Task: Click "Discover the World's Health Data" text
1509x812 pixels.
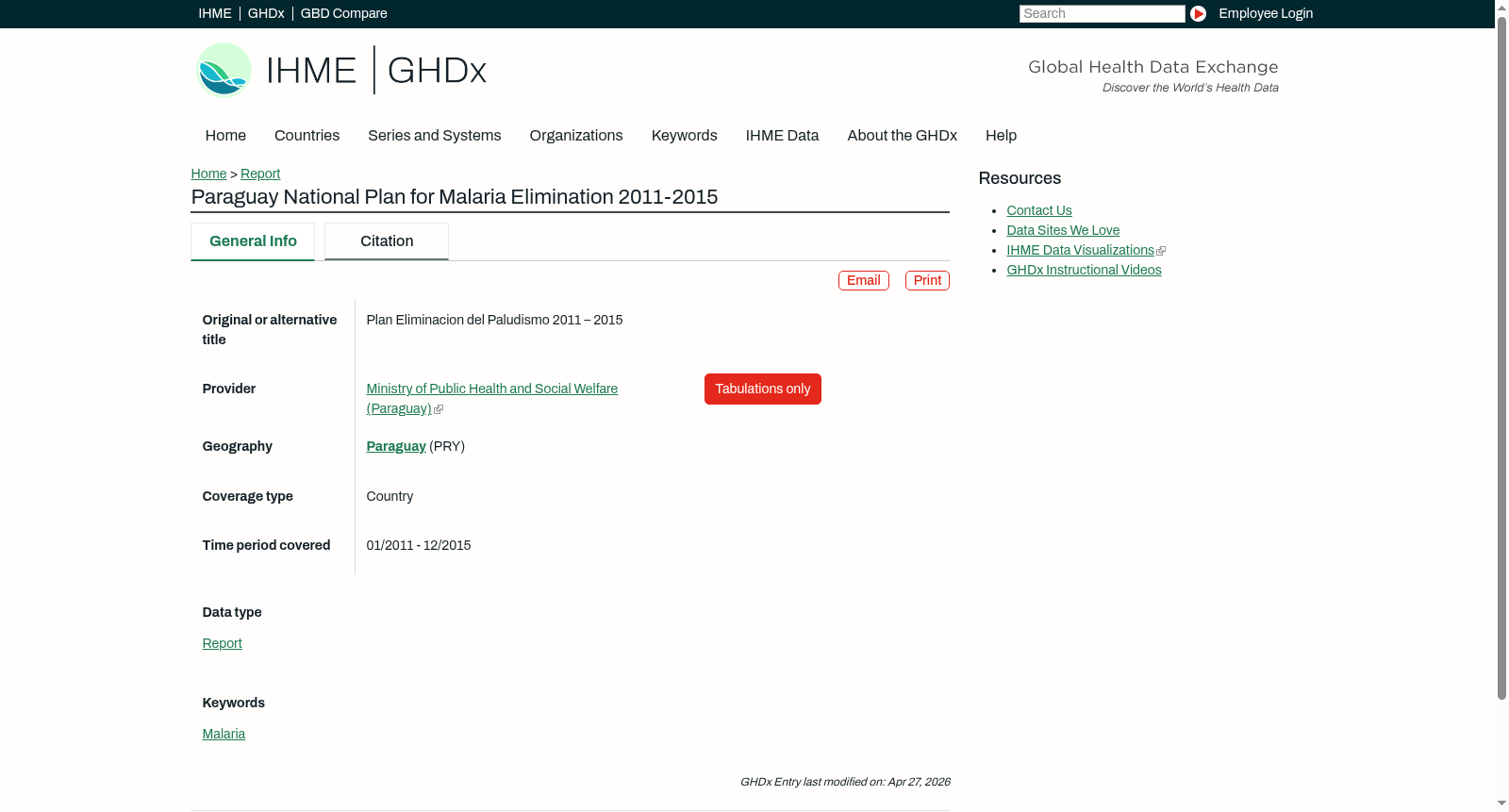Action: [x=1190, y=88]
